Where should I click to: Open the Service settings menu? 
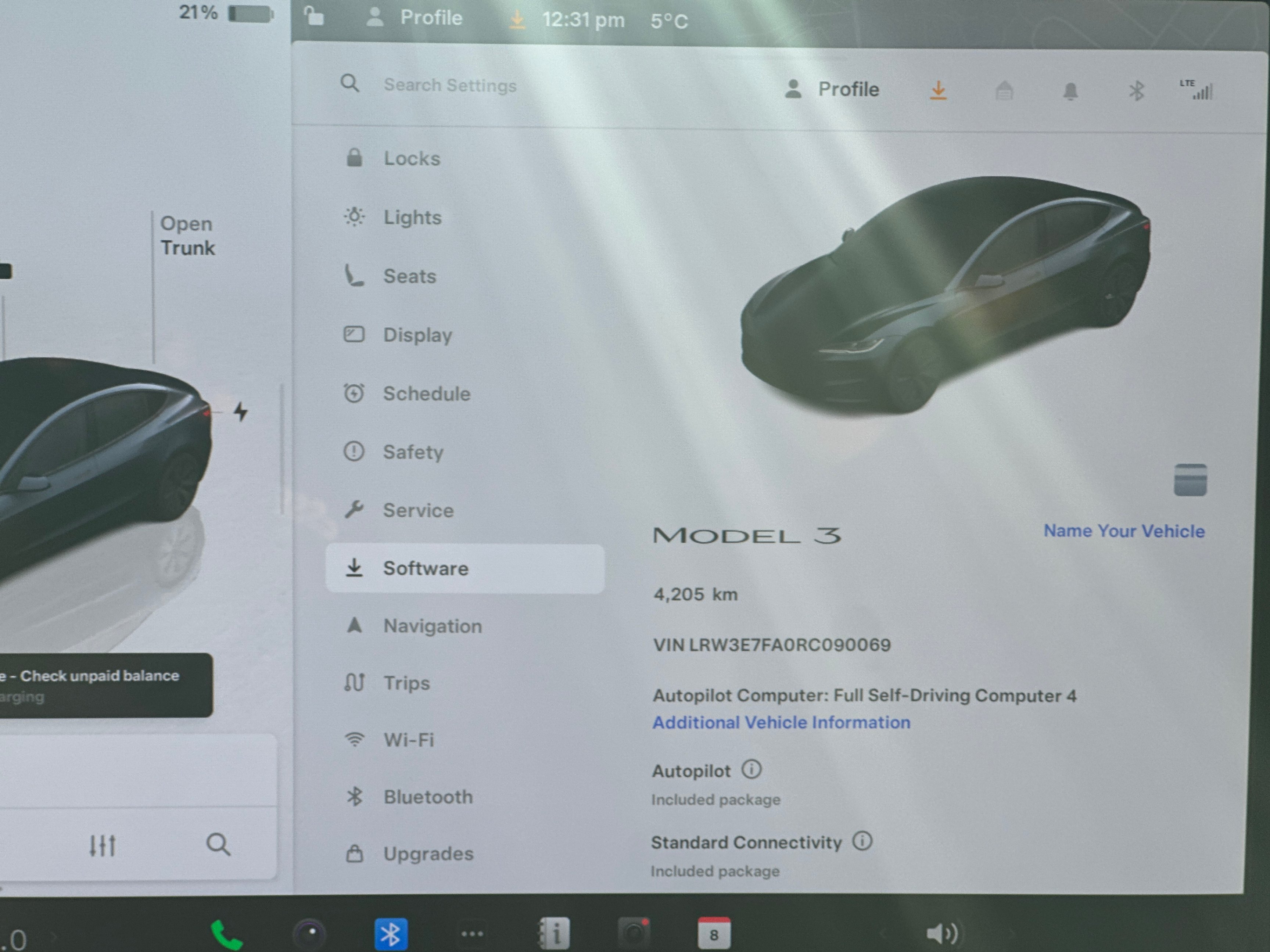point(418,510)
